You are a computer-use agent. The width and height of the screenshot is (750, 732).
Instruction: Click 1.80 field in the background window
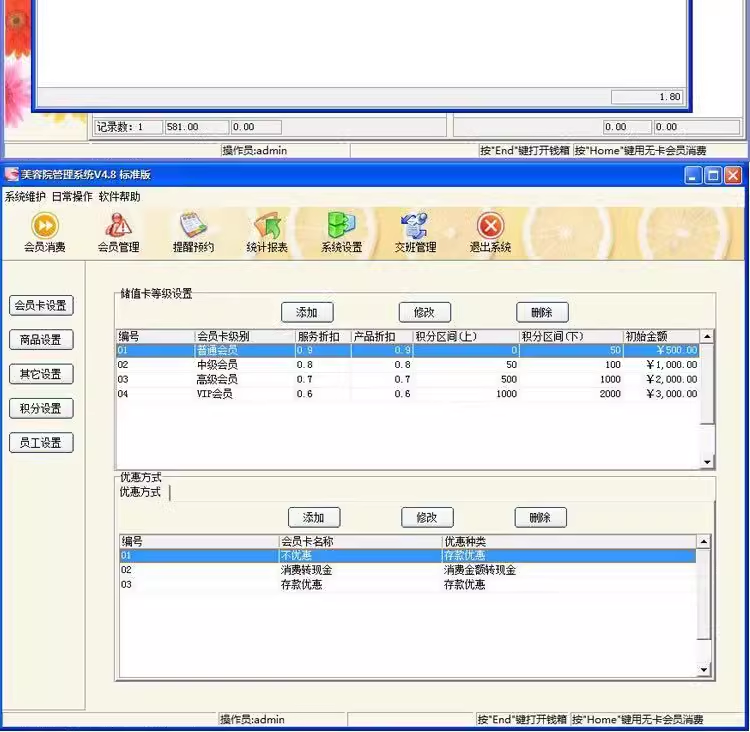[x=646, y=97]
